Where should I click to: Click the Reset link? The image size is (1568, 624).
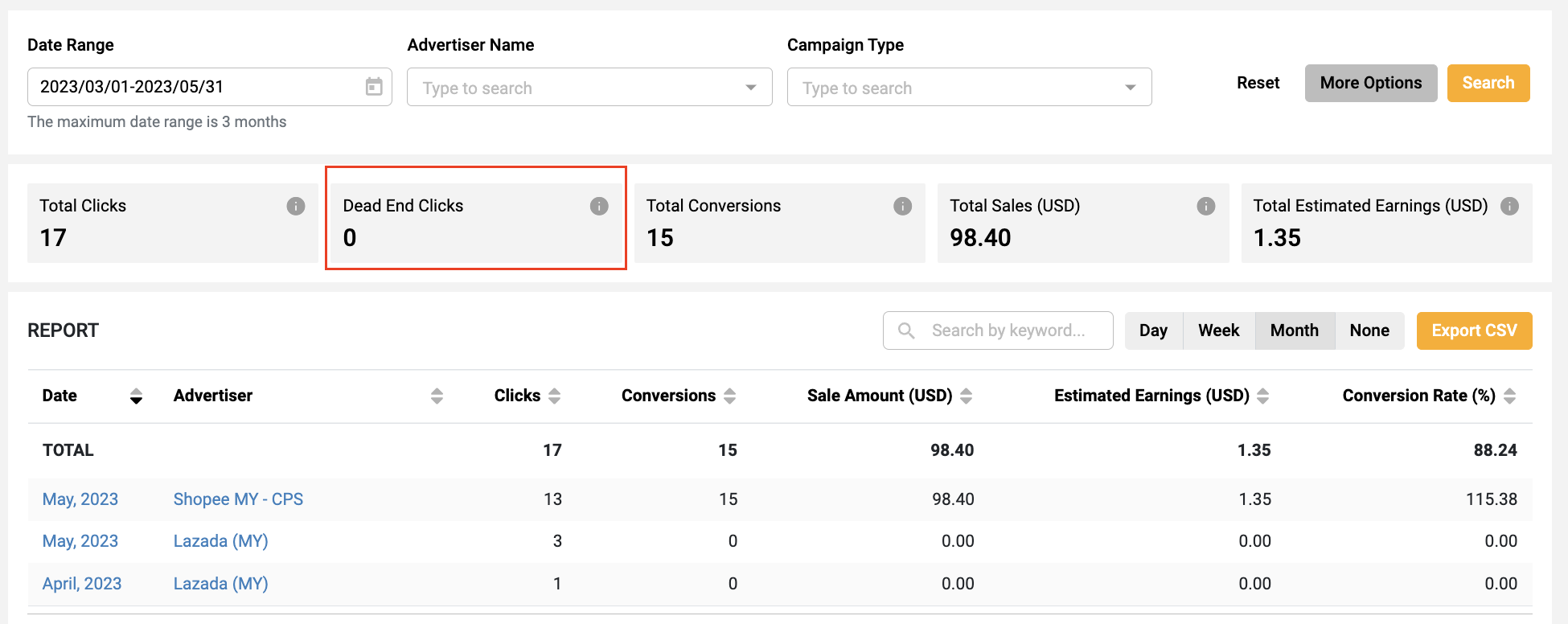click(1258, 83)
